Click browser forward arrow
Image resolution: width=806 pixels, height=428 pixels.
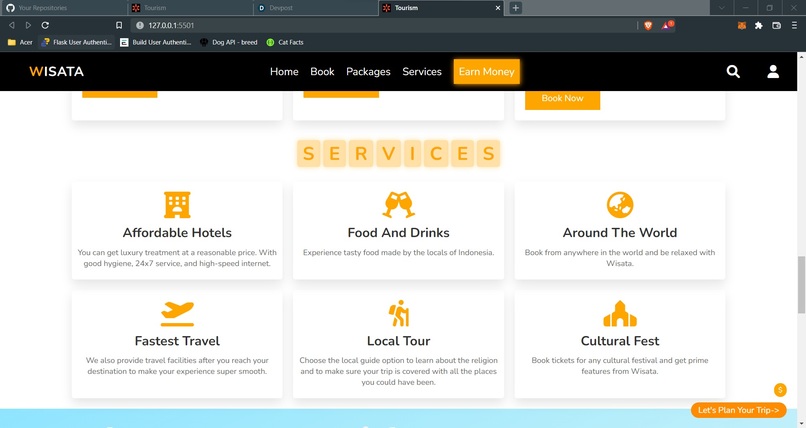click(28, 25)
